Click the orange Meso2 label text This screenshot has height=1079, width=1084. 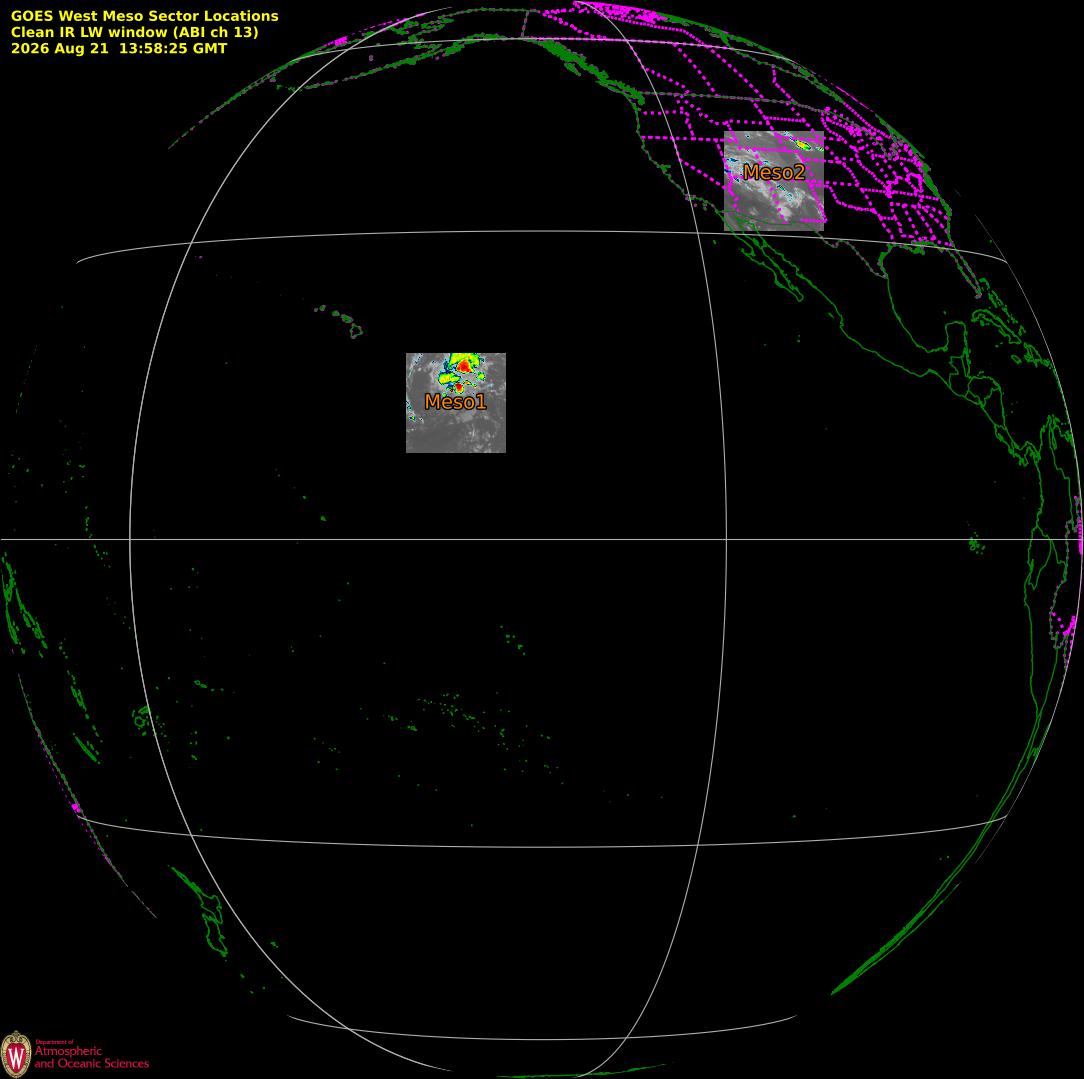[x=774, y=172]
